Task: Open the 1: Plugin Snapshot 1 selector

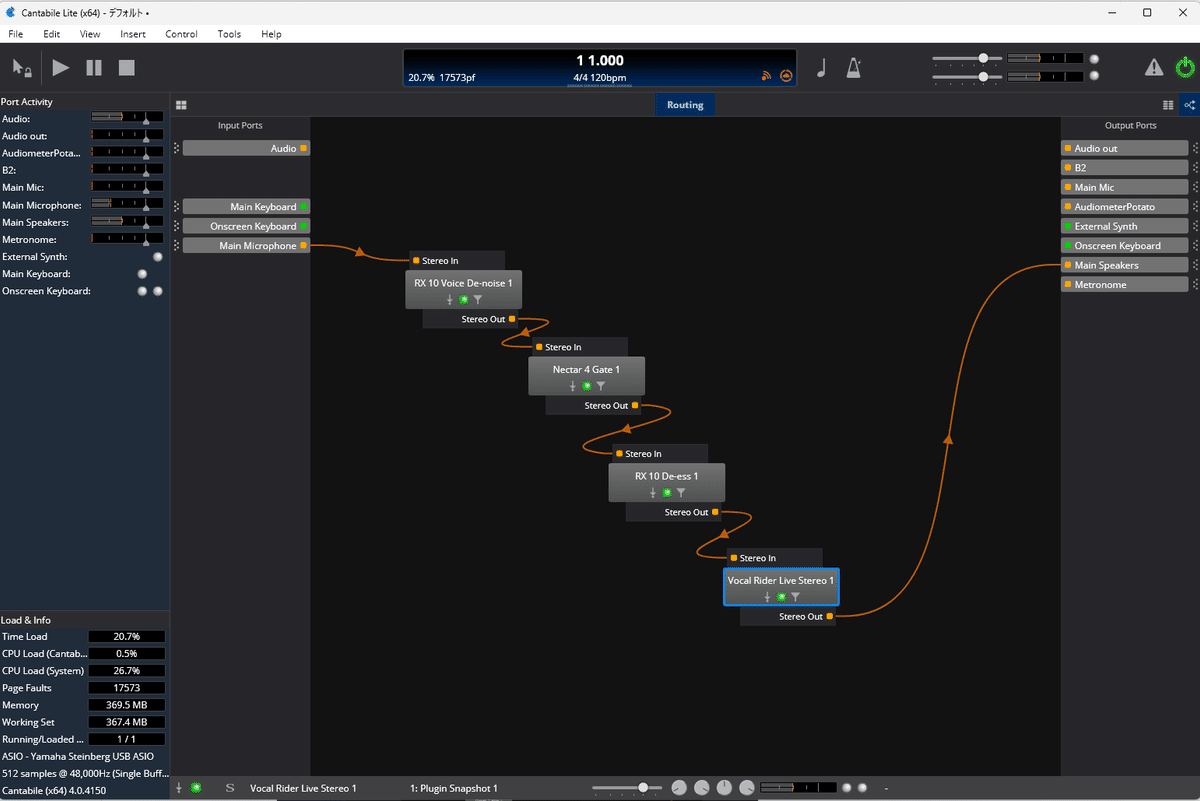Action: tap(454, 788)
